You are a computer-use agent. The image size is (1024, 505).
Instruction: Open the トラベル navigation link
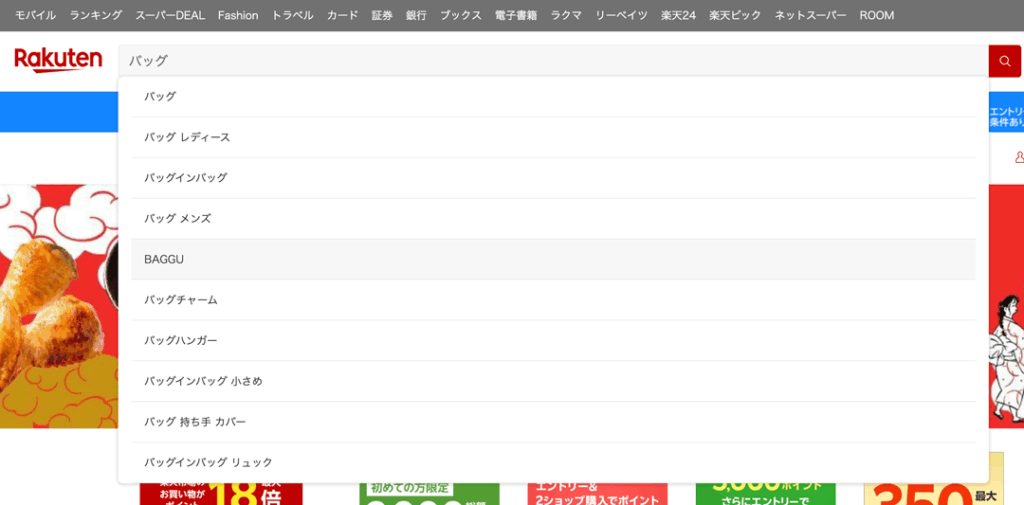(292, 15)
